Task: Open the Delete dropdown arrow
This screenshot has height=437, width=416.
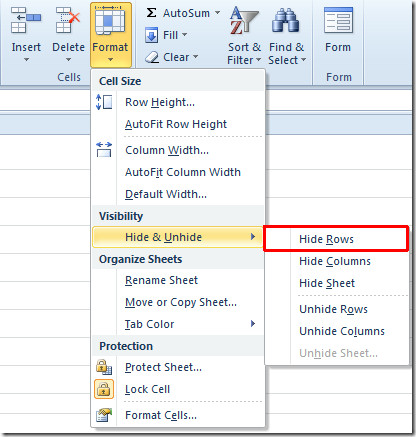Action: (68, 60)
